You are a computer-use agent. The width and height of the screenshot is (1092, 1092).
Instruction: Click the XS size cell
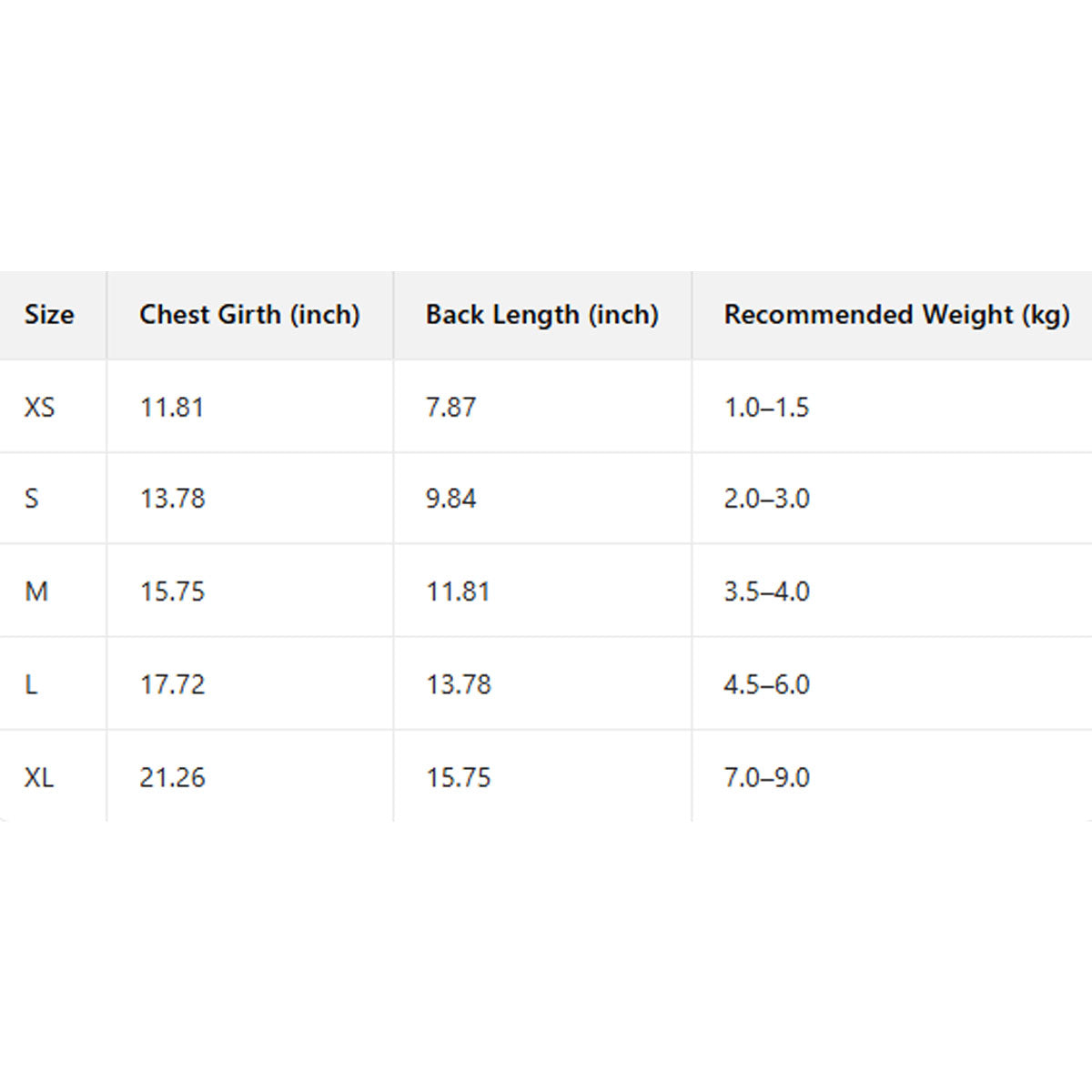click(x=40, y=407)
